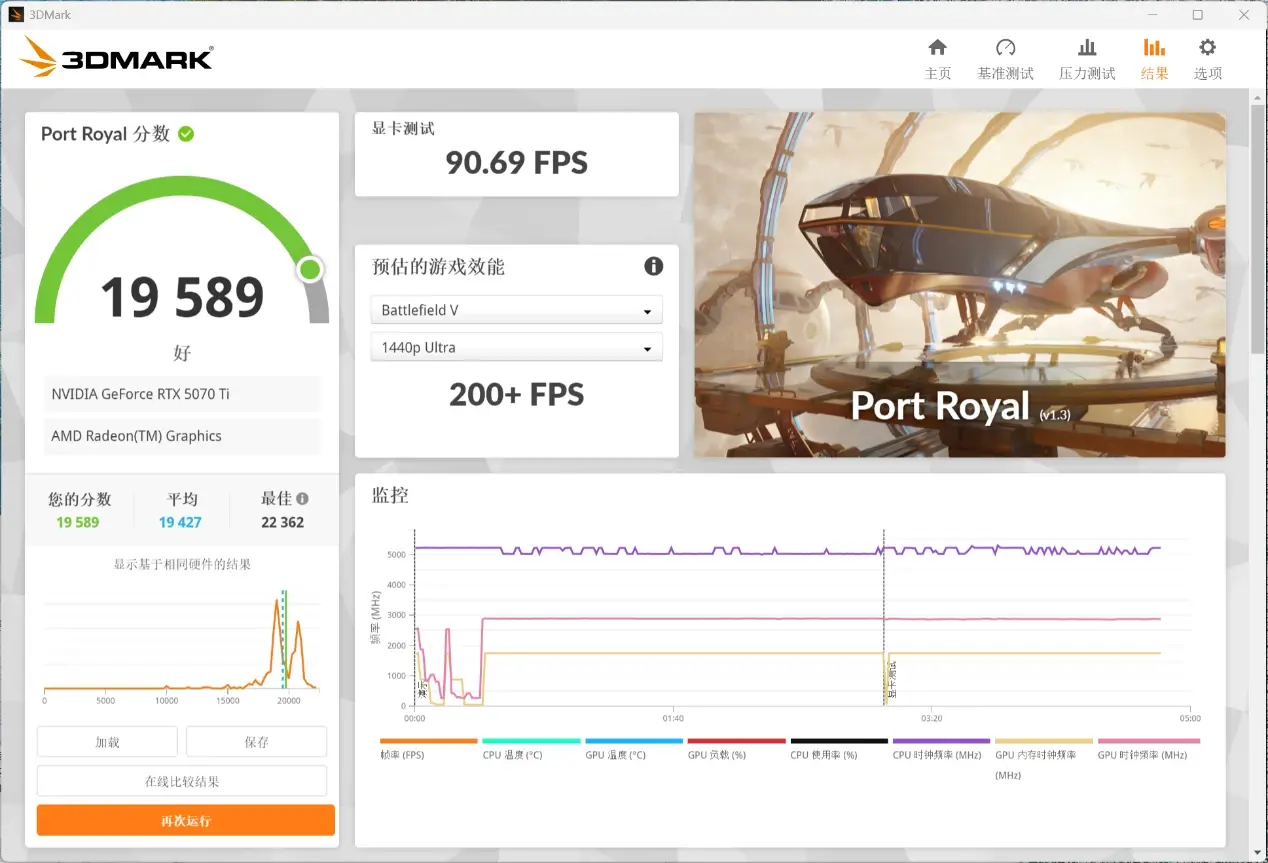The height and width of the screenshot is (863, 1268).
Task: Open the 基准测试 benchmarks gauge icon
Action: point(1006,47)
